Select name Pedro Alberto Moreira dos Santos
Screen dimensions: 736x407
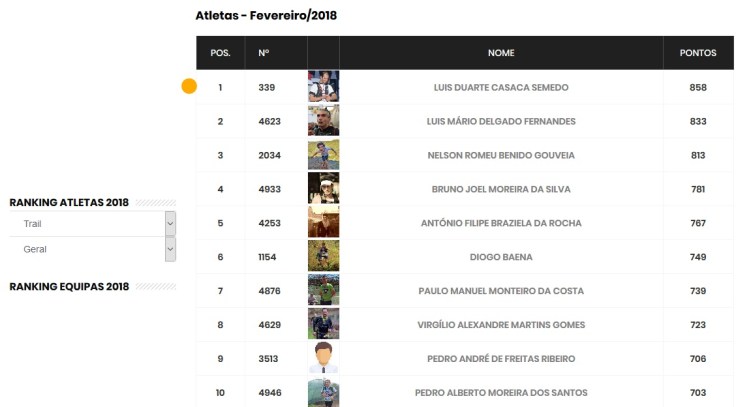(501, 392)
